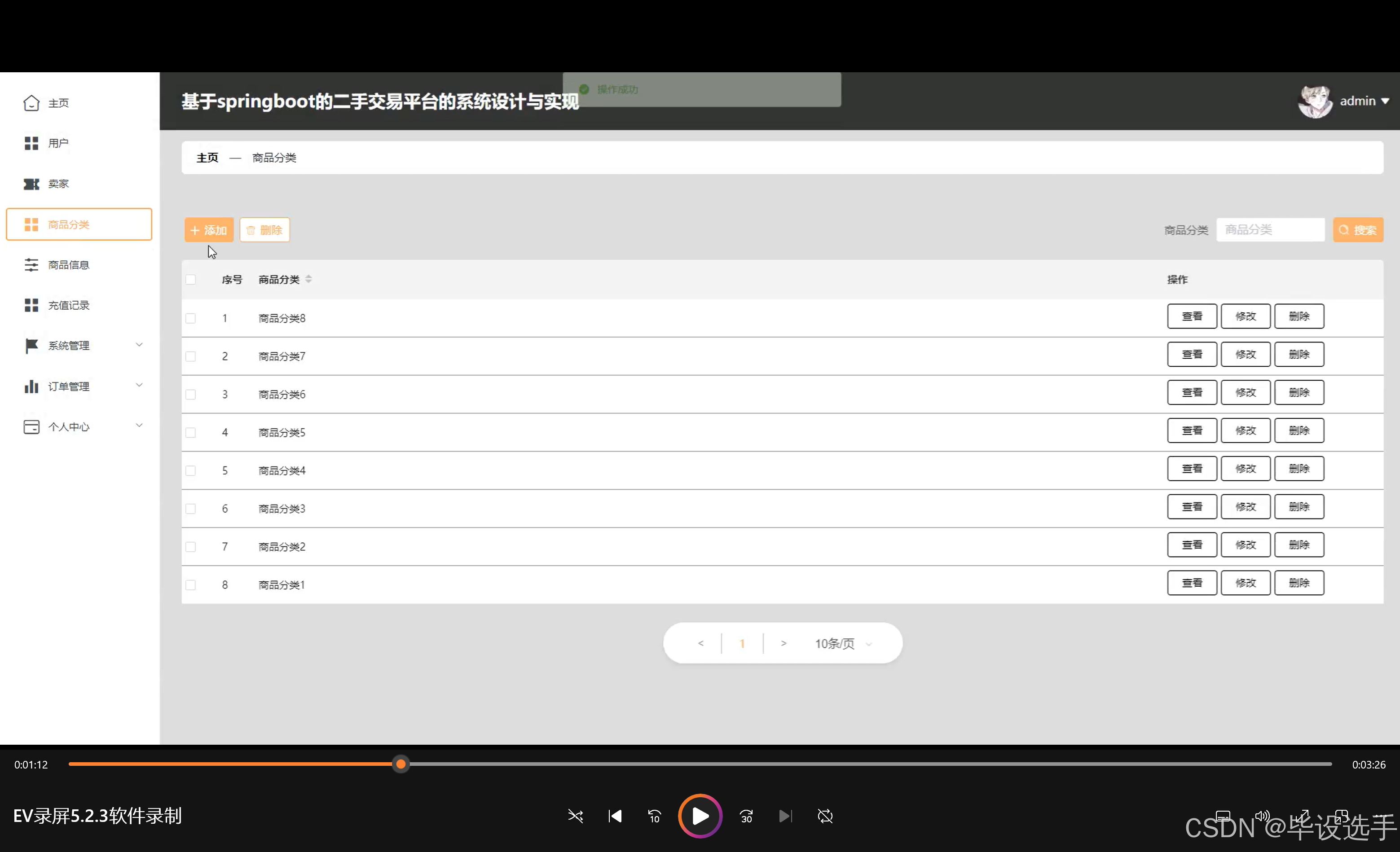
Task: Click the mini-player window icon
Action: (1342, 816)
